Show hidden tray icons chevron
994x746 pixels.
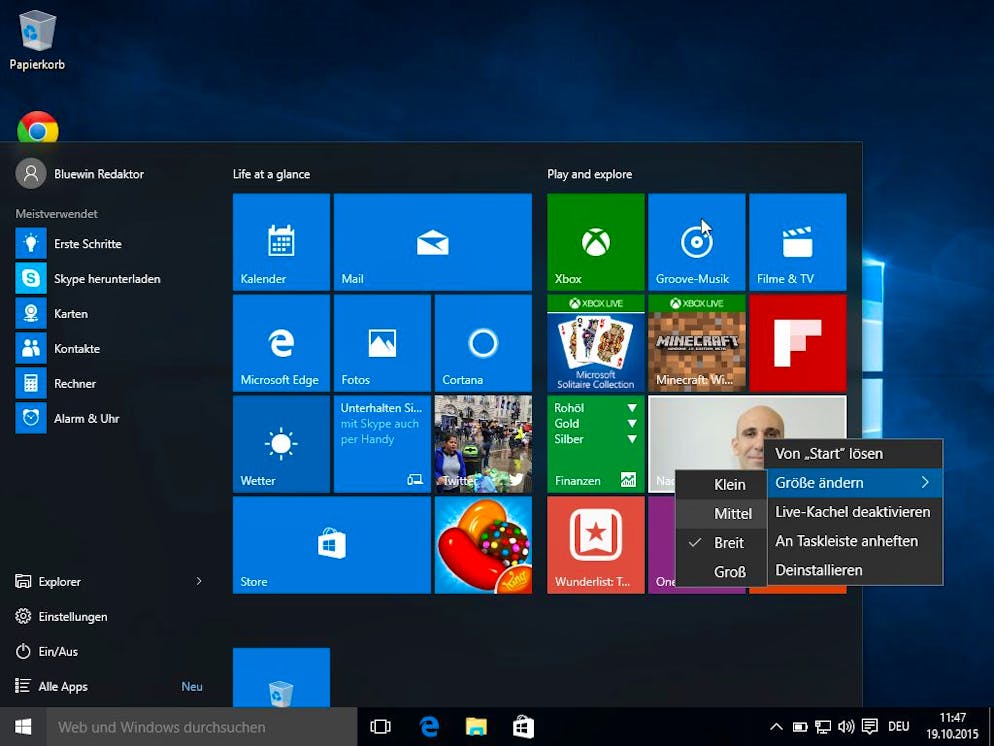click(776, 727)
